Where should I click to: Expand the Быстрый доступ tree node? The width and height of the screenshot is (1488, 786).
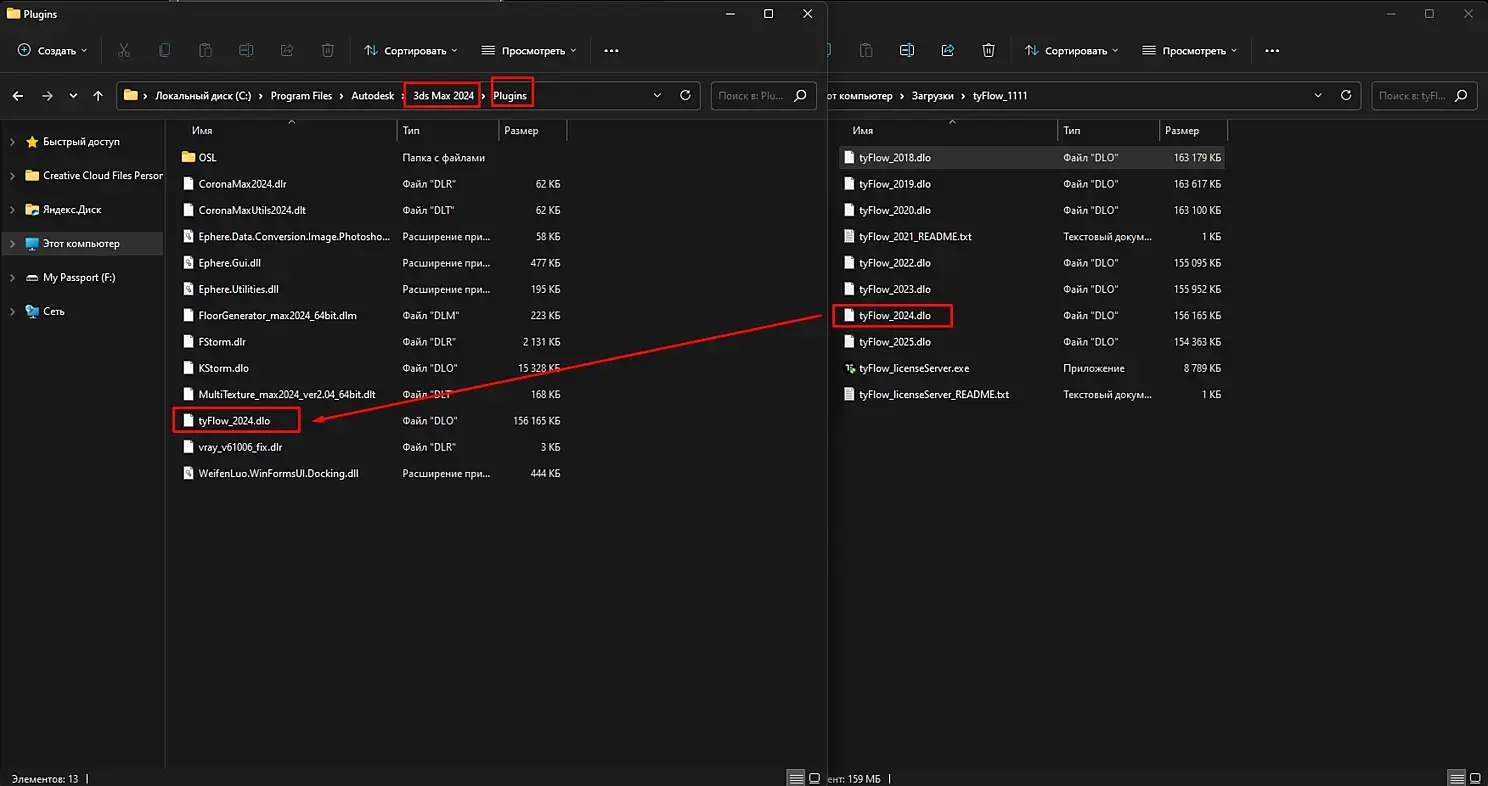pyautogui.click(x=12, y=142)
